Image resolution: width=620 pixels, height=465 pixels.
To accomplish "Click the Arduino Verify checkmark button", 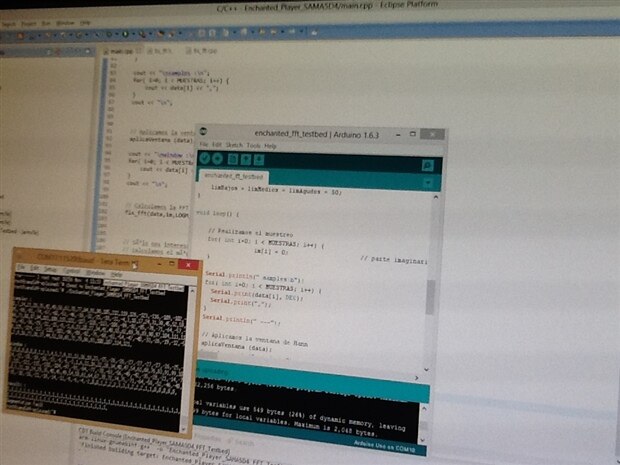I will tap(204, 159).
